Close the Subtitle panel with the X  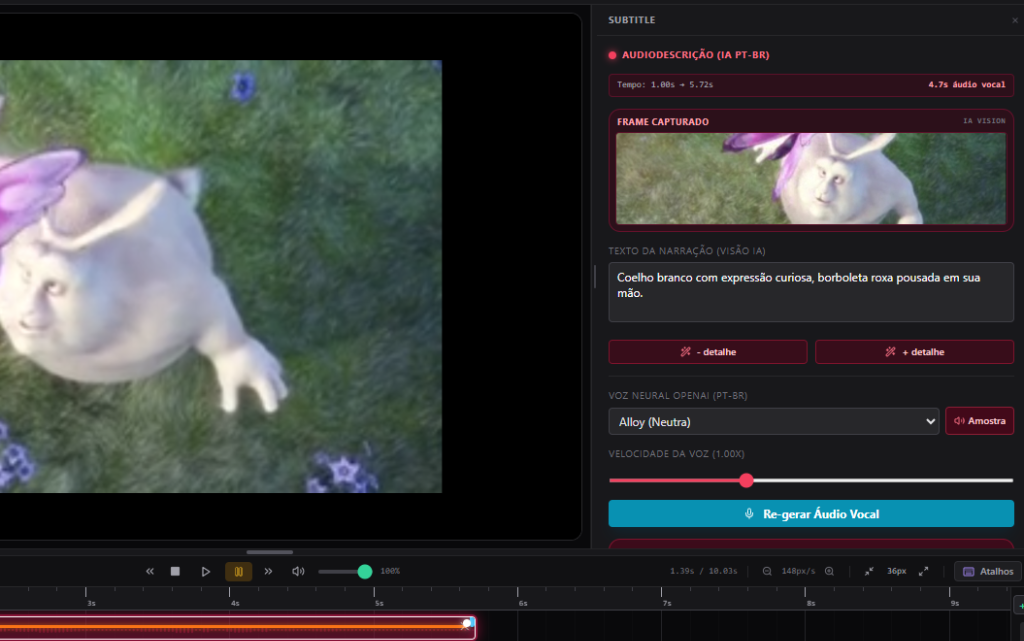[x=1015, y=20]
